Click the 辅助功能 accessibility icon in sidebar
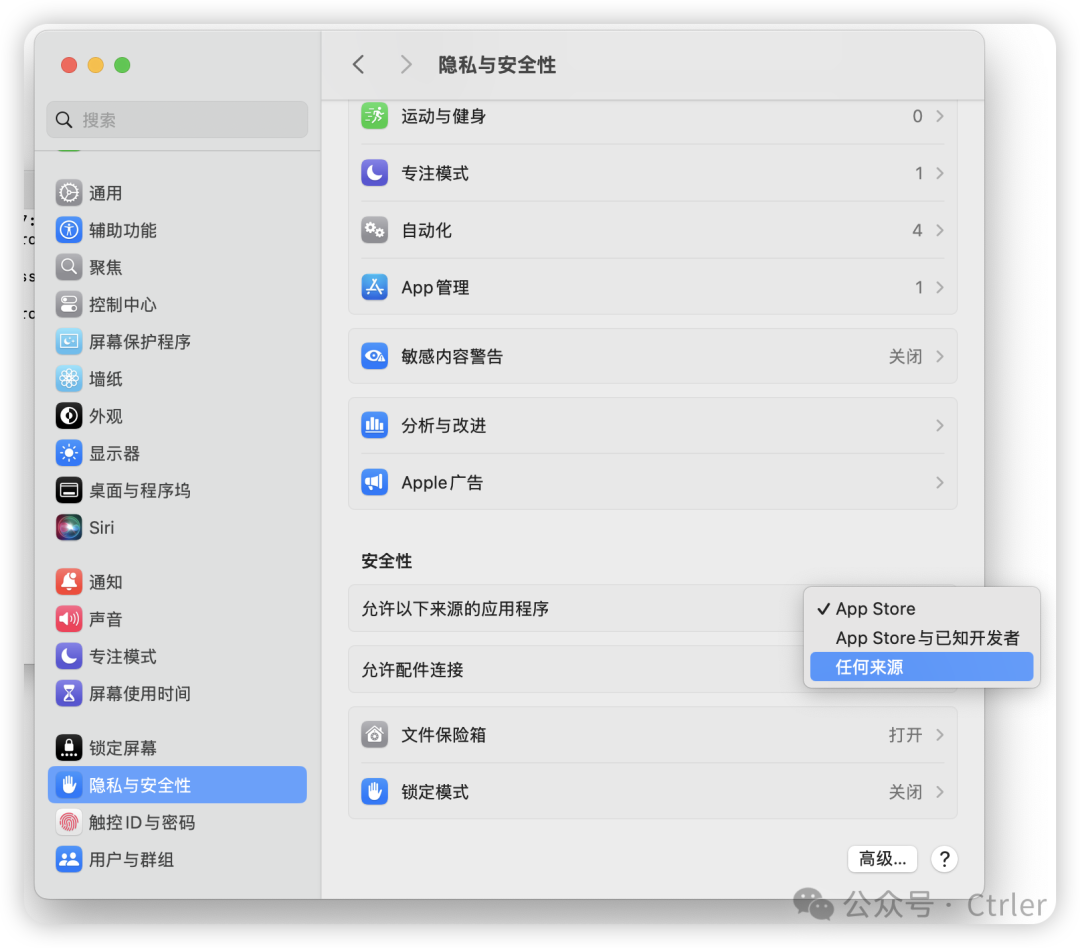The image size is (1080, 948). (x=68, y=230)
